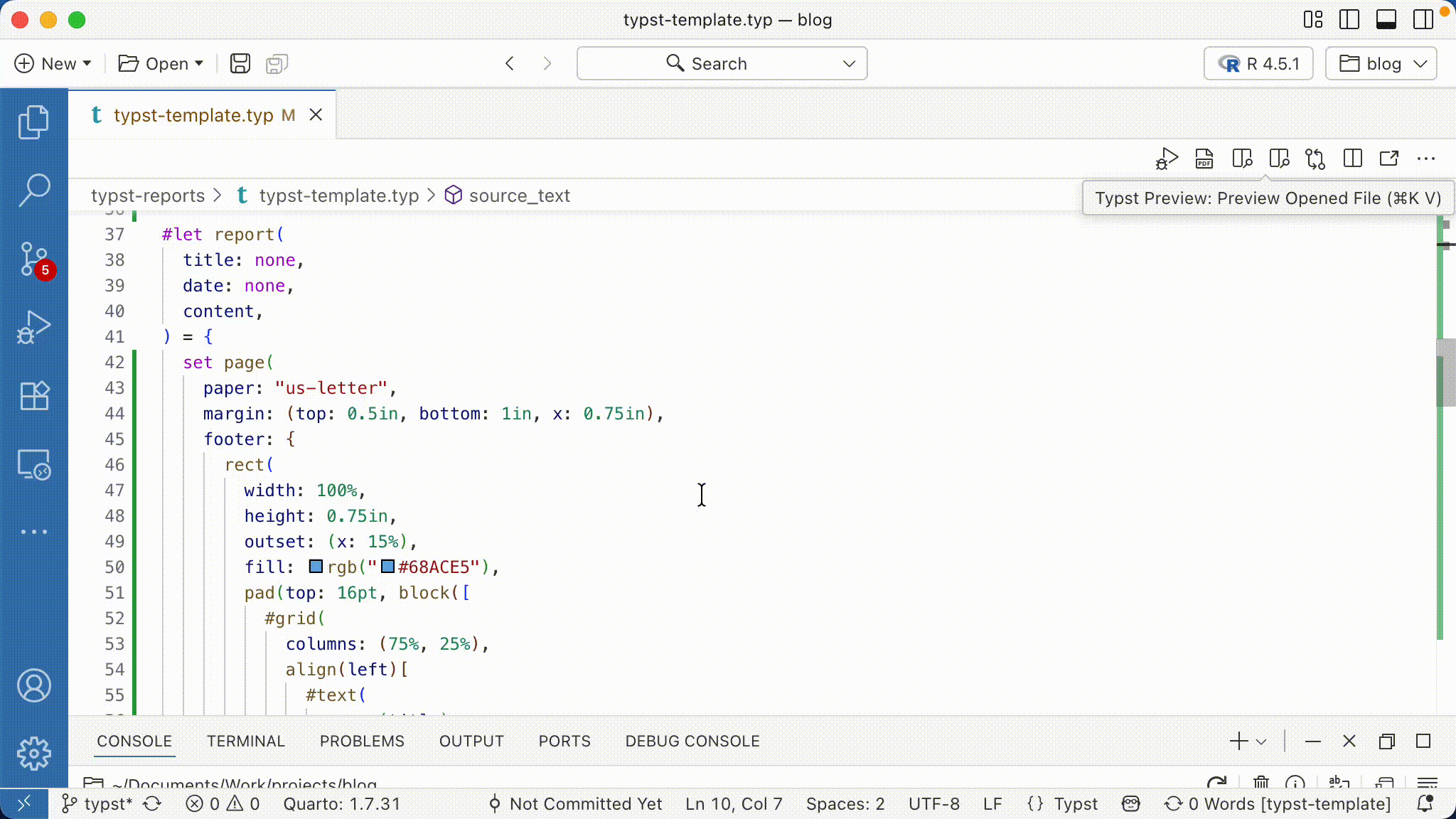
Task: Navigate to typst-reports in the breadcrumb
Action: (x=147, y=196)
